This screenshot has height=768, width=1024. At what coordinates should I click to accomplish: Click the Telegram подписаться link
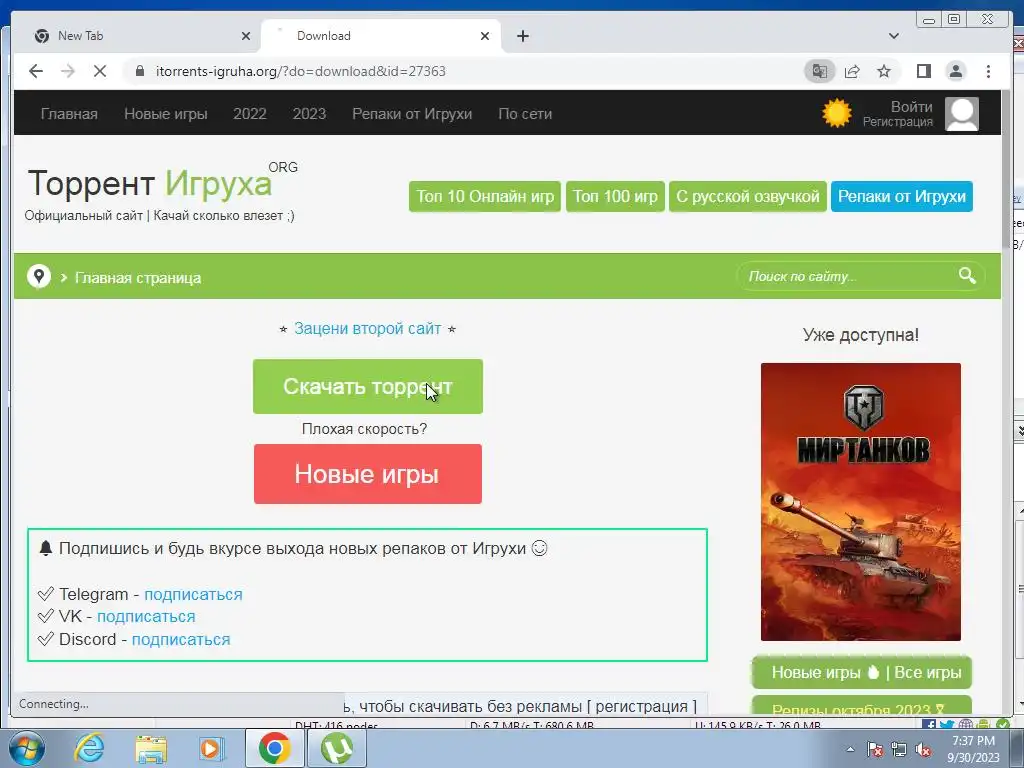pos(193,594)
